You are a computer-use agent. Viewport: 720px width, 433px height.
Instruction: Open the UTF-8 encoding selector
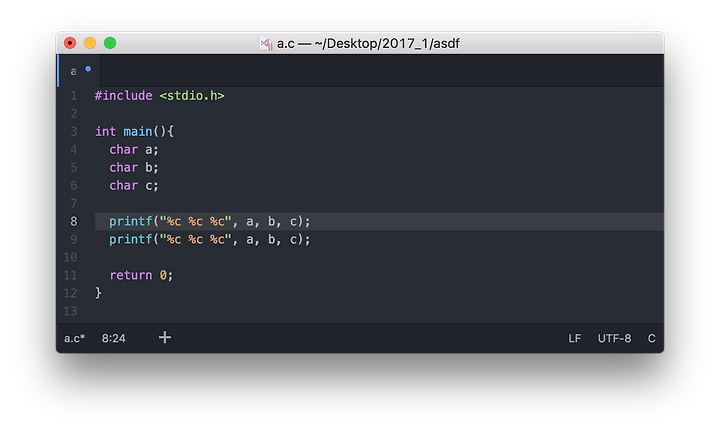coord(614,338)
